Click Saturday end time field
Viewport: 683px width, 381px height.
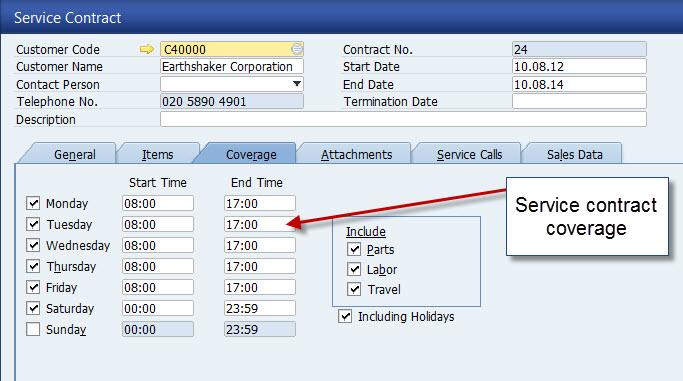[x=260, y=308]
